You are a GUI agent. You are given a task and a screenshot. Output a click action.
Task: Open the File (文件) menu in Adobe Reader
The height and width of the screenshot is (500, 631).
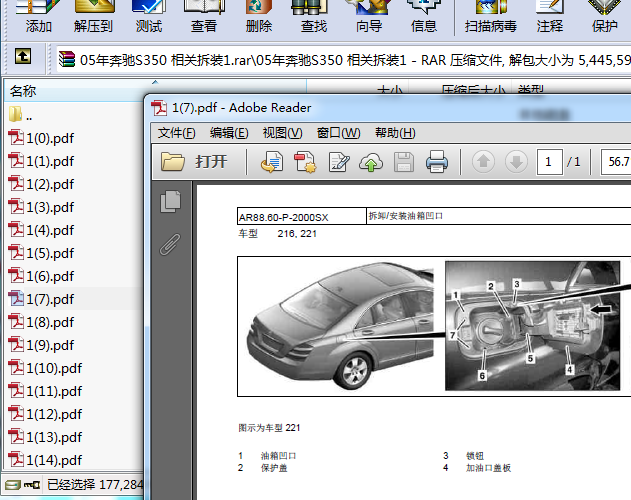176,133
